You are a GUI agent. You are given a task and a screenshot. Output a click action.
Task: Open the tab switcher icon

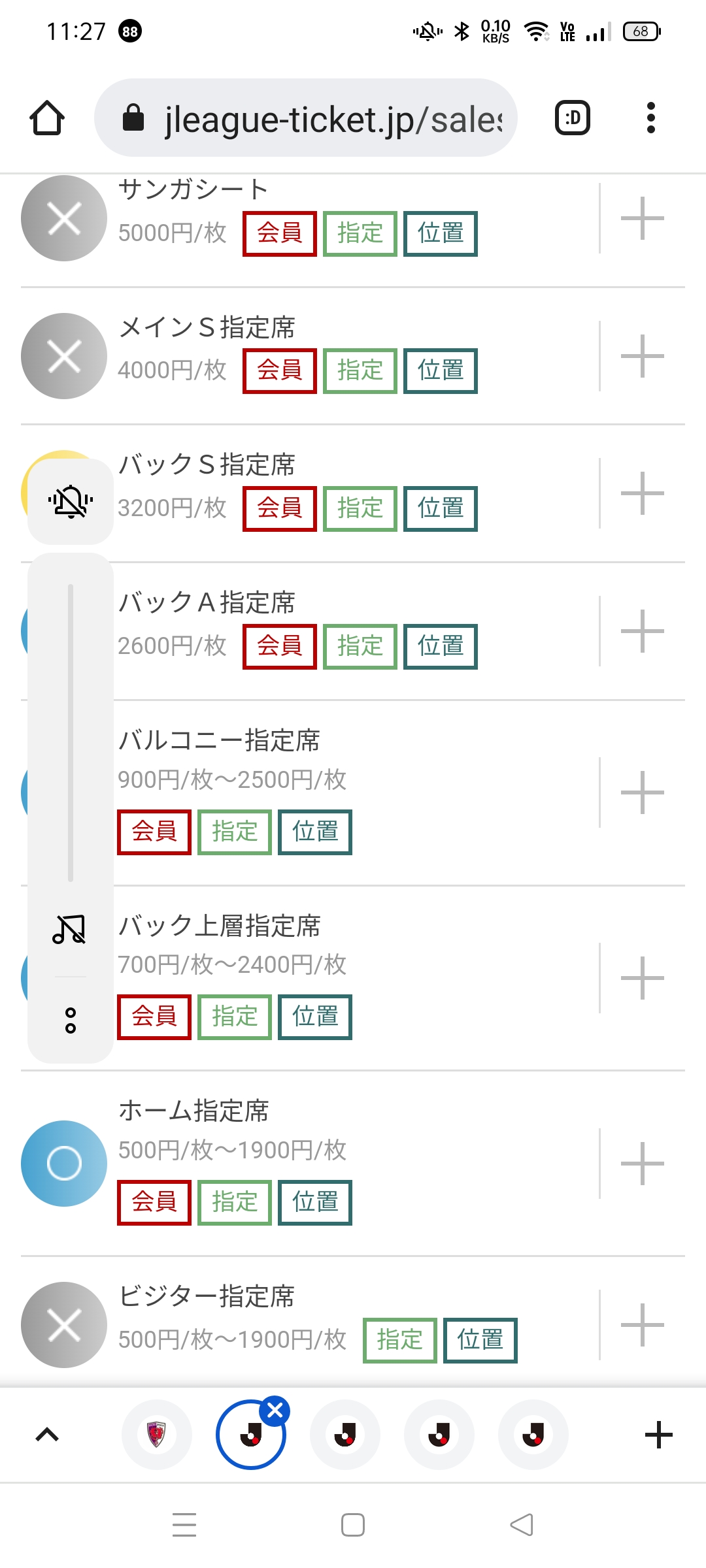click(x=572, y=118)
